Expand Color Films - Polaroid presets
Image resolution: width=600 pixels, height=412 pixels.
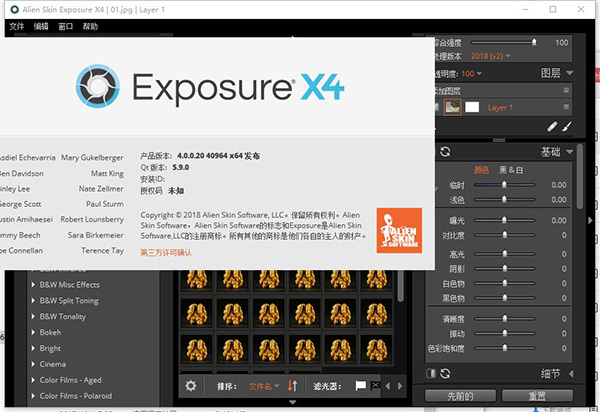[x=33, y=396]
